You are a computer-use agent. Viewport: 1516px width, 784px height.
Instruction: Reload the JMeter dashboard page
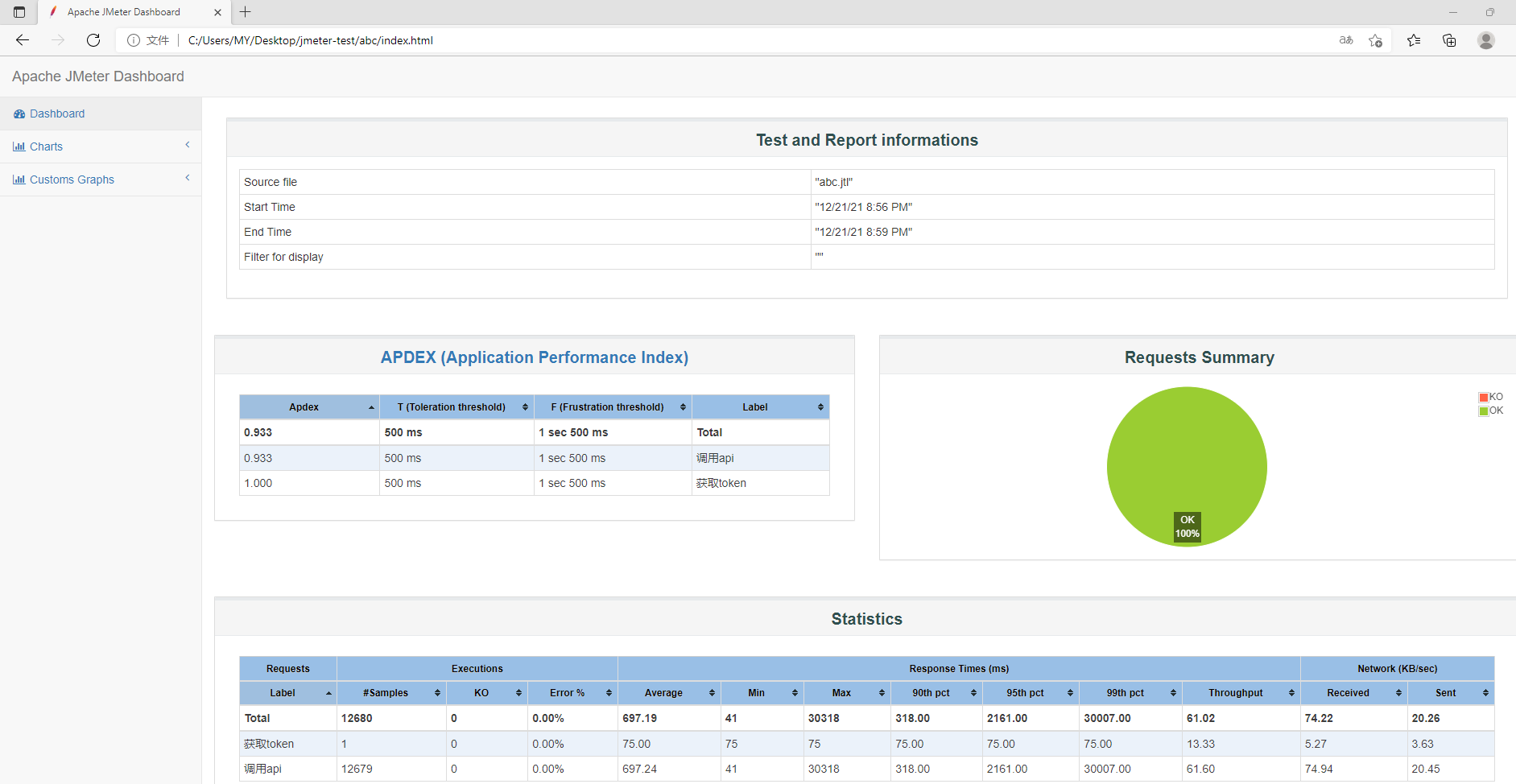(x=93, y=40)
